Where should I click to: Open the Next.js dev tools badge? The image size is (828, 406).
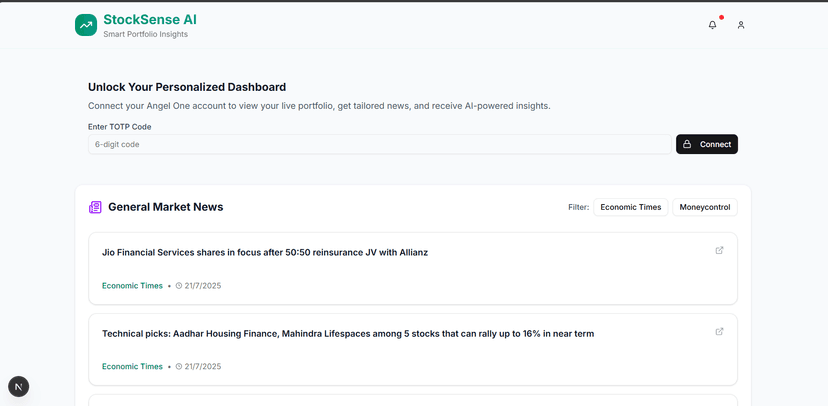pyautogui.click(x=18, y=386)
